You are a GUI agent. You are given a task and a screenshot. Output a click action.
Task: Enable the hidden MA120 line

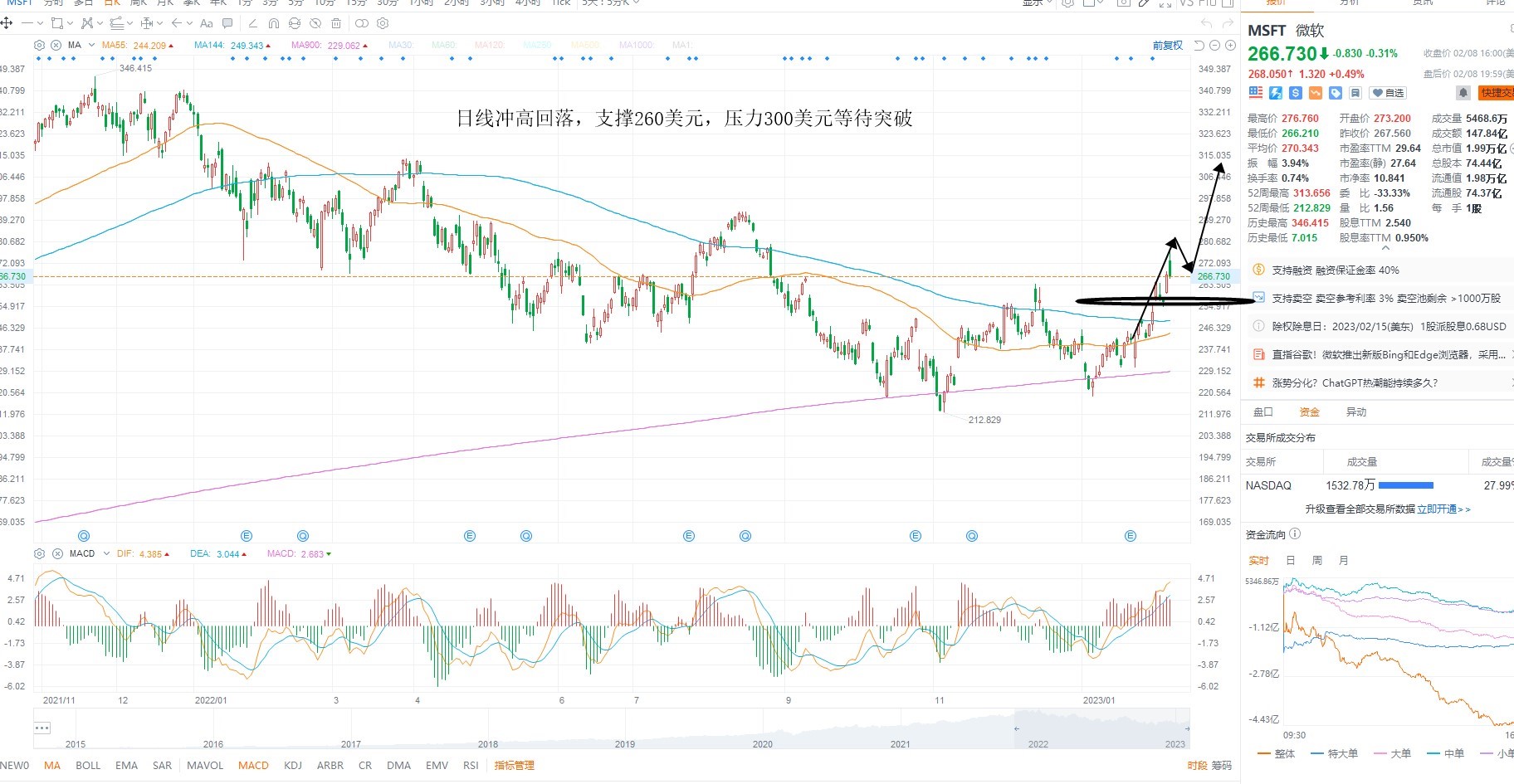click(x=490, y=46)
